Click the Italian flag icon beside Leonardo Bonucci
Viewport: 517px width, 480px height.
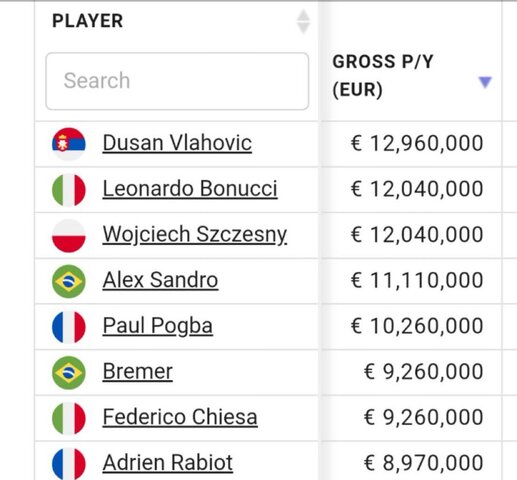[x=69, y=190]
